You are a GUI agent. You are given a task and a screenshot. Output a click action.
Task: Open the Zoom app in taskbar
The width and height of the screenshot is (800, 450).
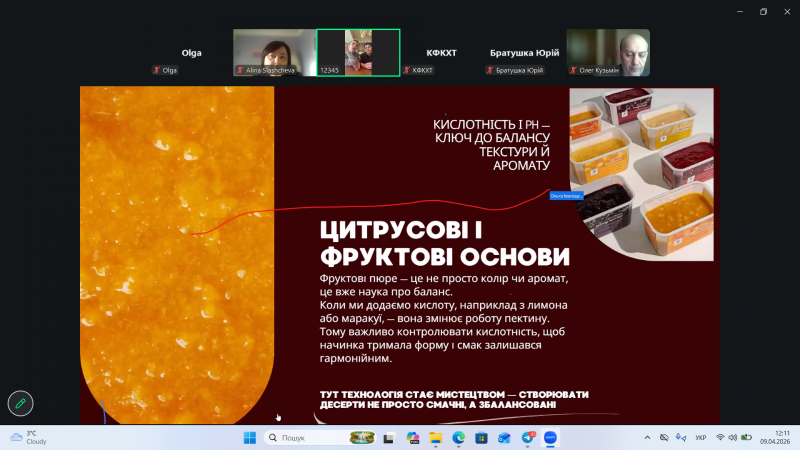point(550,438)
